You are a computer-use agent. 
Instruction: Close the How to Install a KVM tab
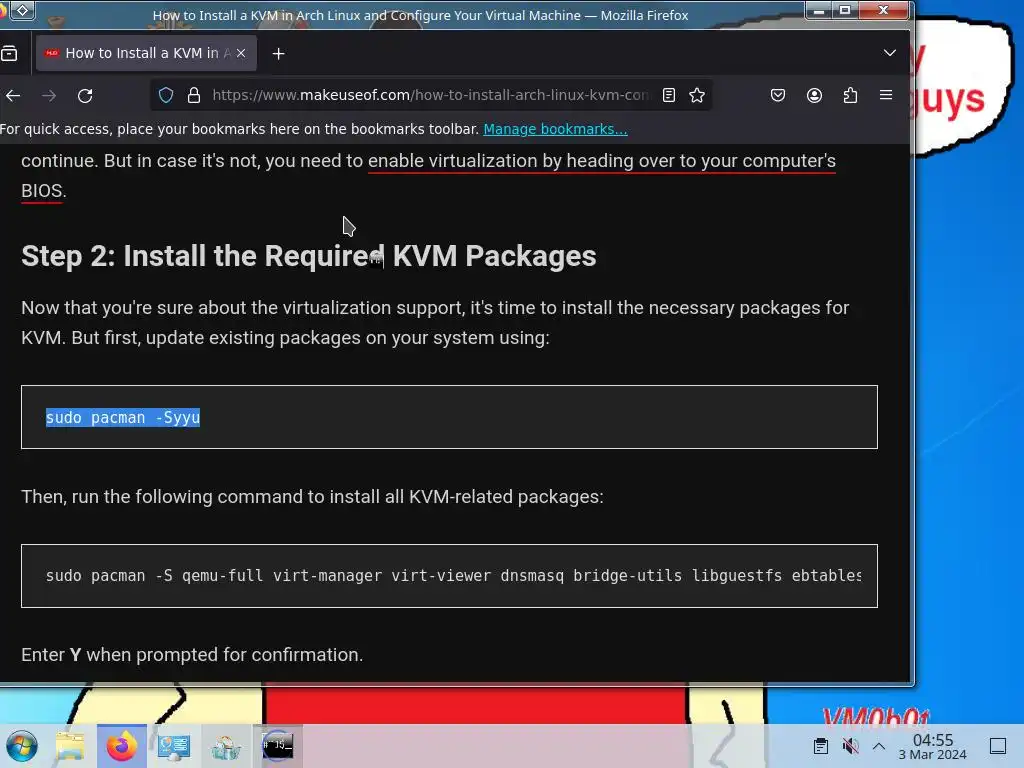point(241,54)
